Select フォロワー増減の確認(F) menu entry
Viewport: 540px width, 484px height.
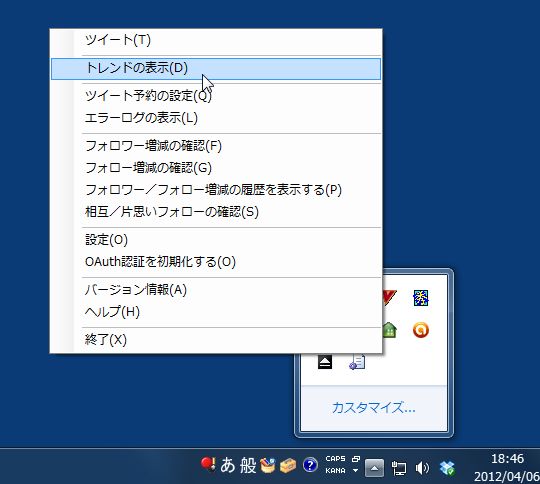[216, 146]
